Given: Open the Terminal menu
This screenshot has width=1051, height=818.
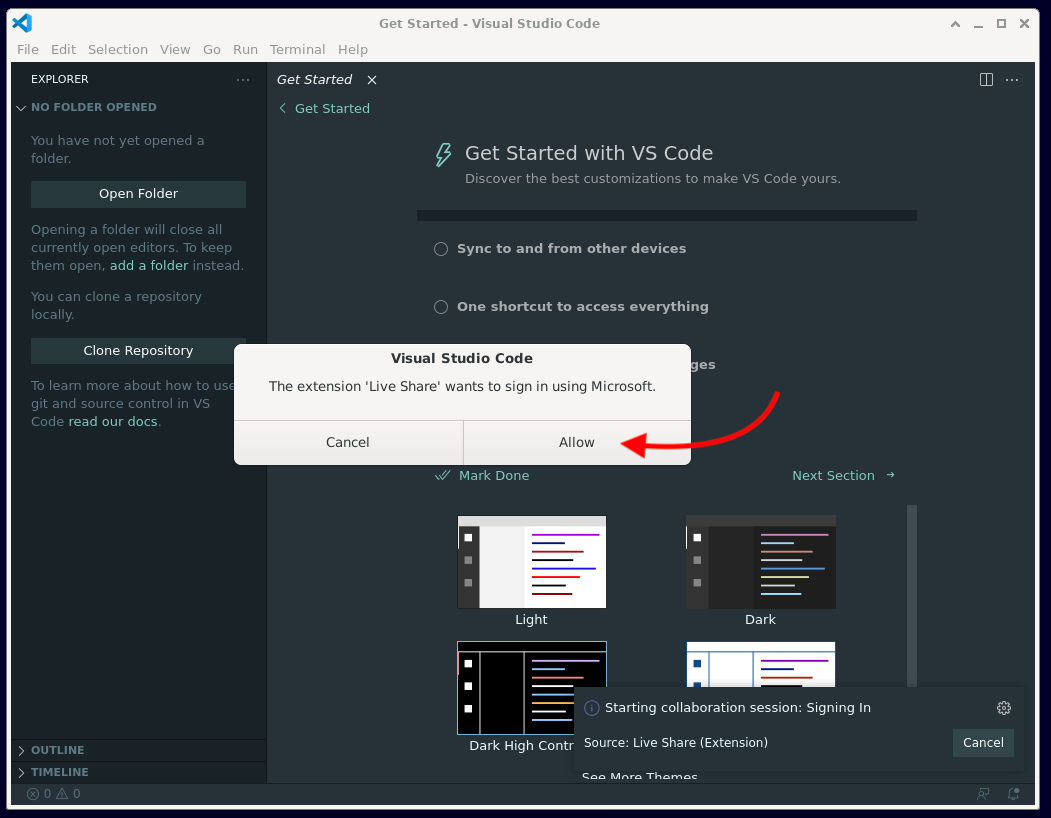Looking at the screenshot, I should (x=297, y=49).
